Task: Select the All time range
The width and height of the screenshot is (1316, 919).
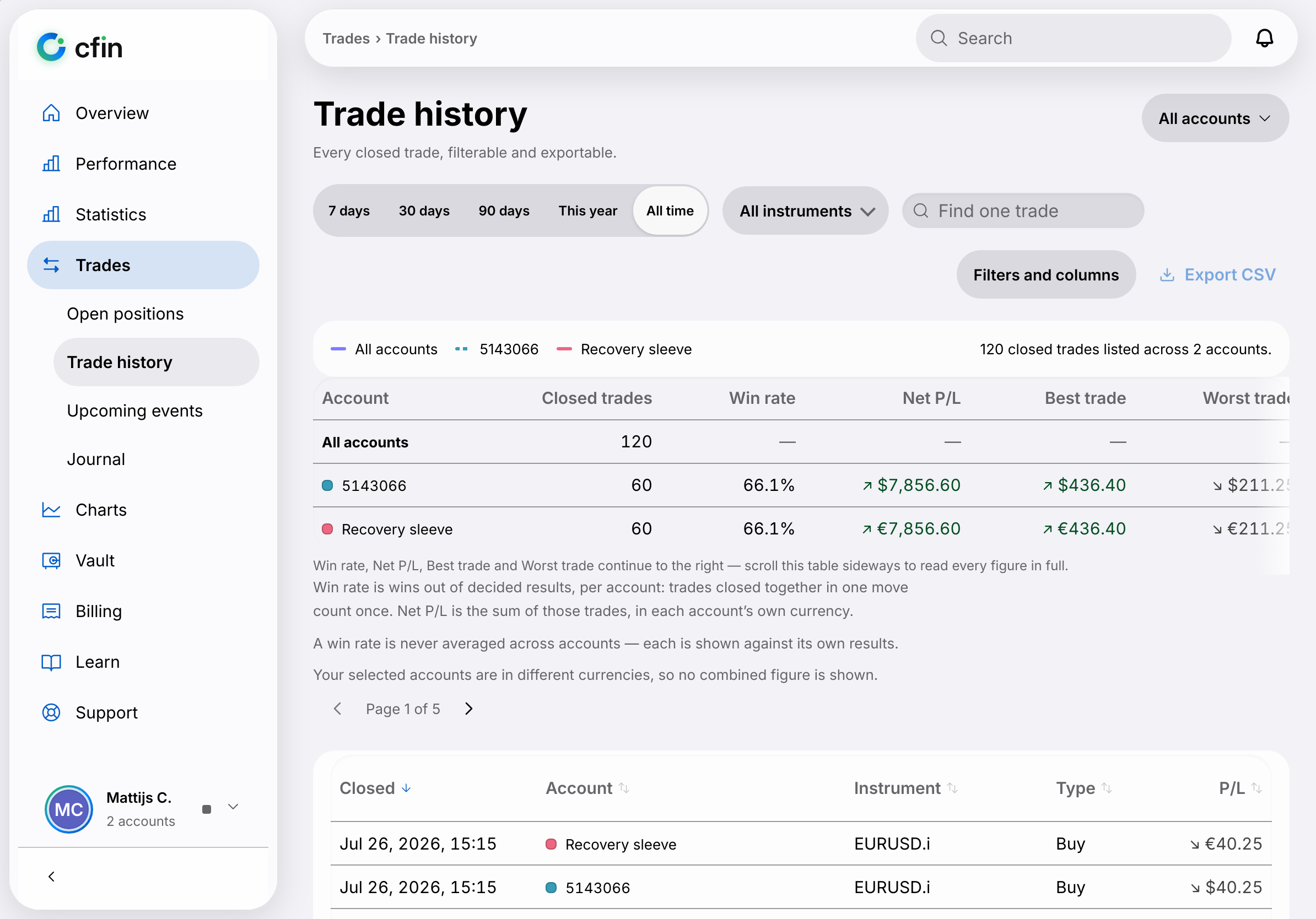Action: pyautogui.click(x=670, y=211)
